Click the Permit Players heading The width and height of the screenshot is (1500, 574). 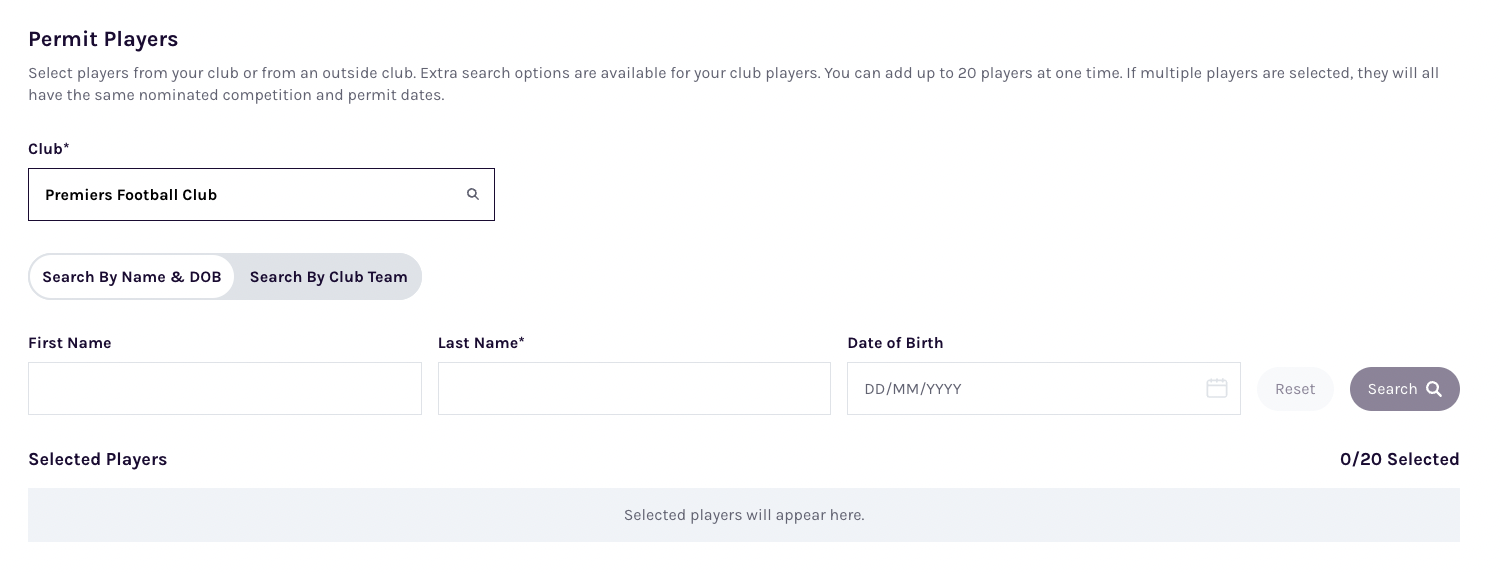[103, 39]
